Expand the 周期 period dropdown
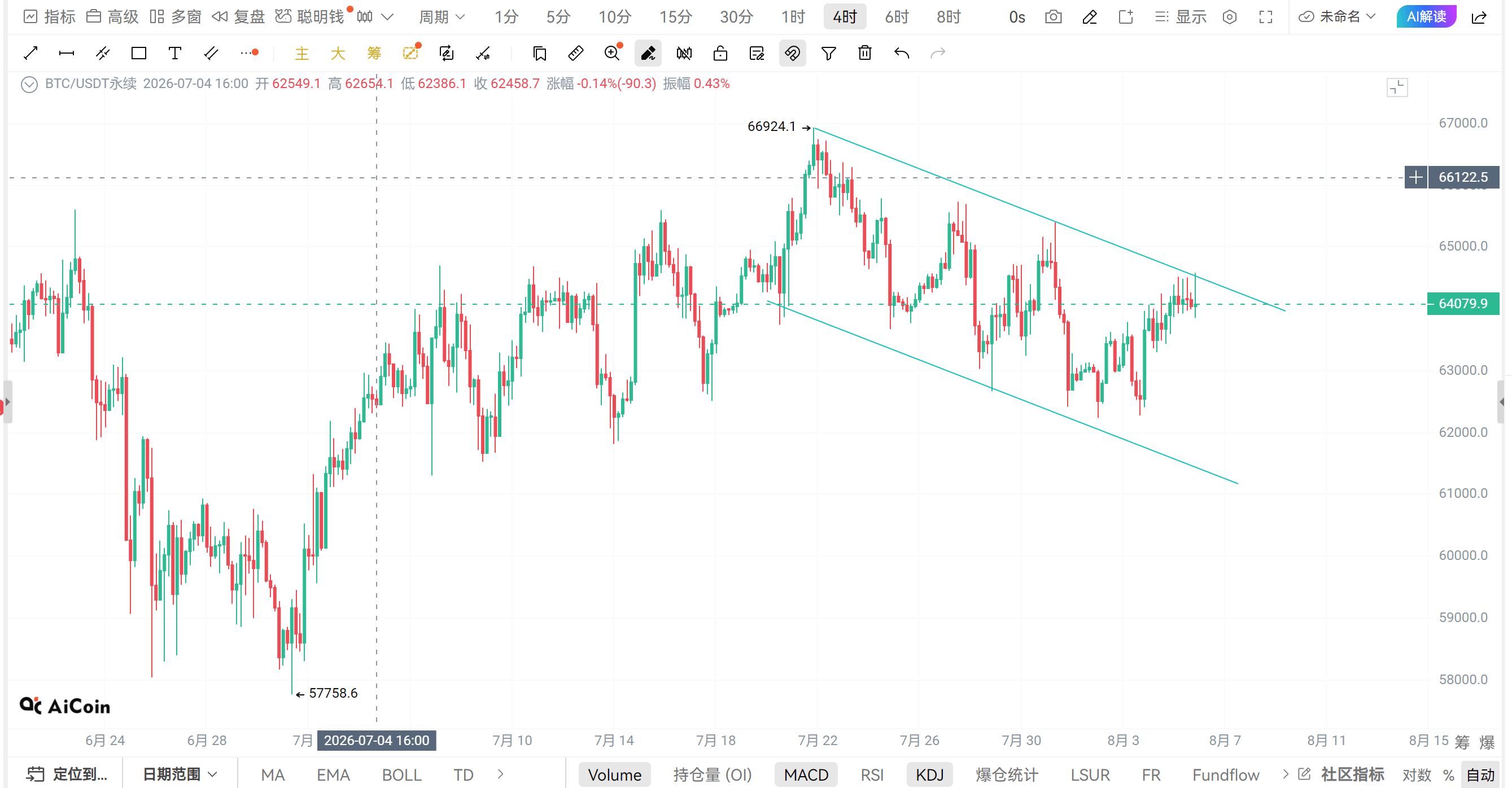 [x=442, y=17]
